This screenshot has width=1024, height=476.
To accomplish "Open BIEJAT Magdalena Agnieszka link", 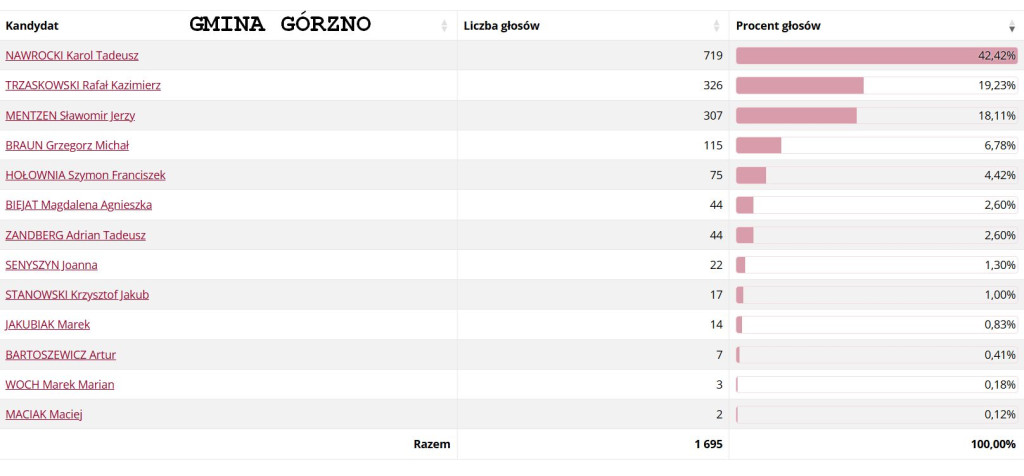I will (78, 205).
